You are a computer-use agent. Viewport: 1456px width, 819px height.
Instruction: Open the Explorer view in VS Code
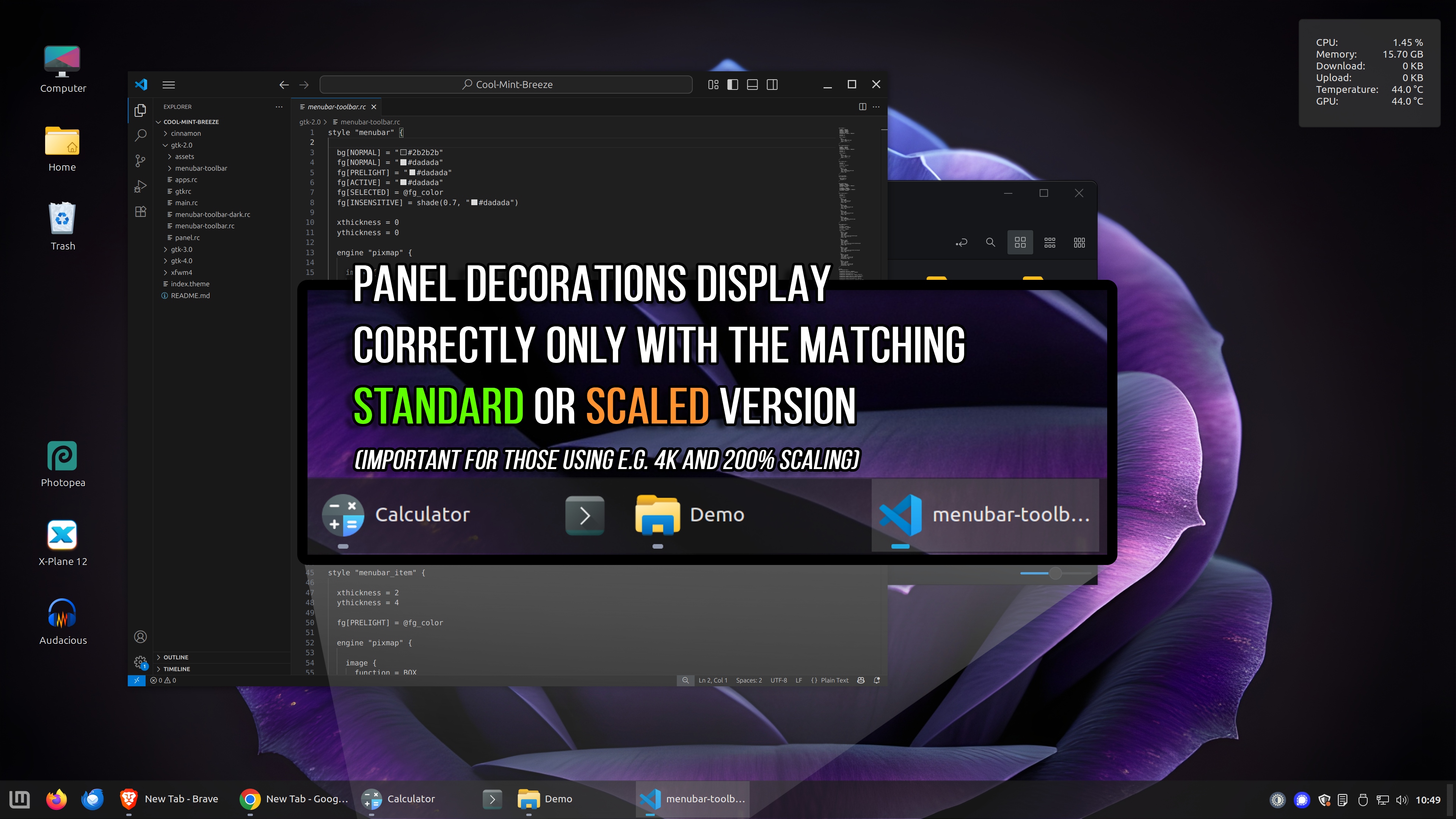(141, 110)
